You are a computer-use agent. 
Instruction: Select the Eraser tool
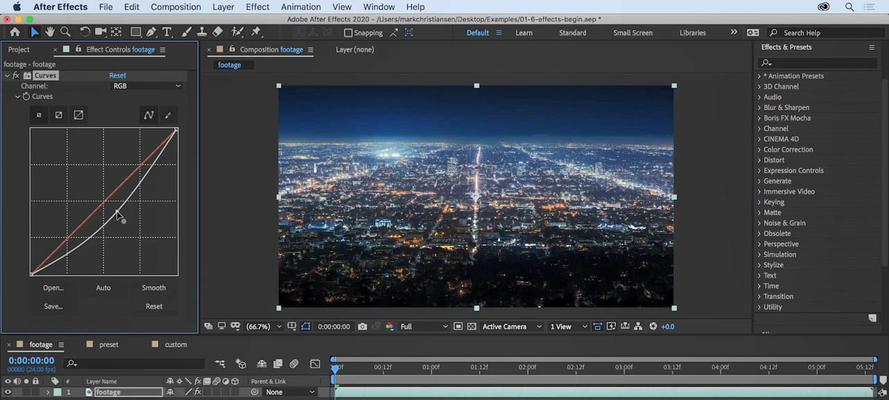click(x=218, y=32)
